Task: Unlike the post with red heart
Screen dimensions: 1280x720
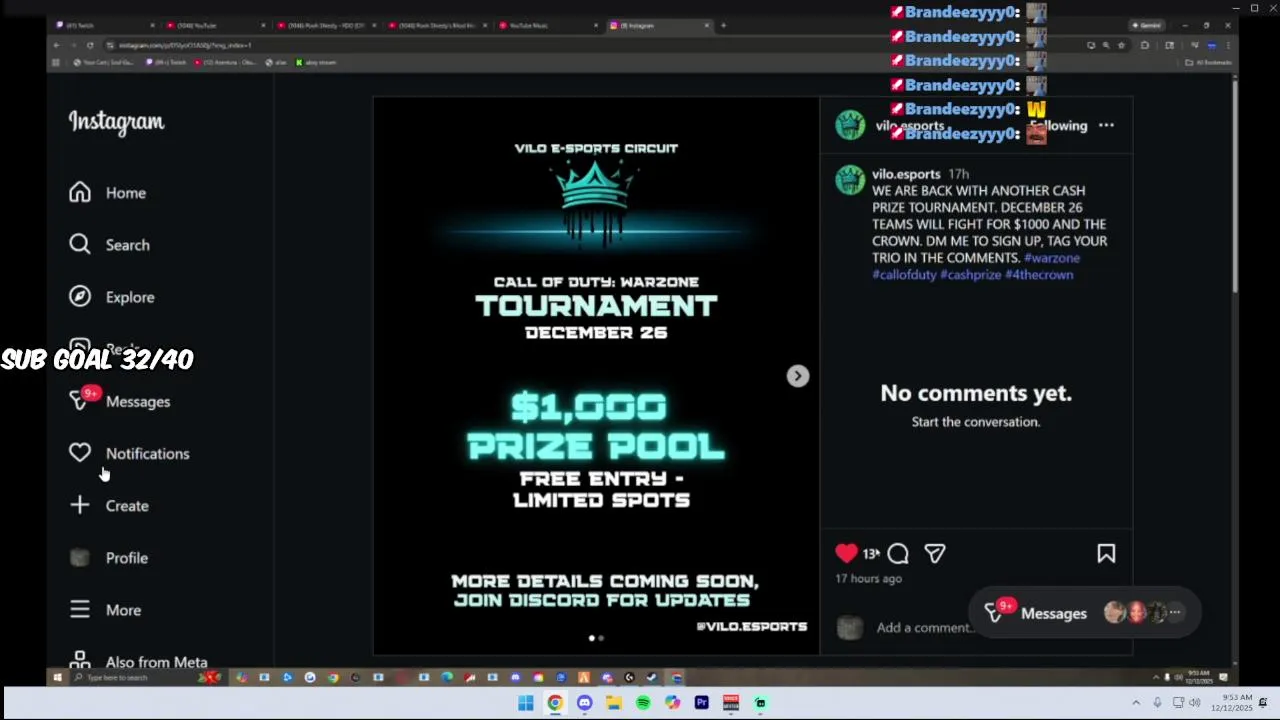Action: [846, 553]
